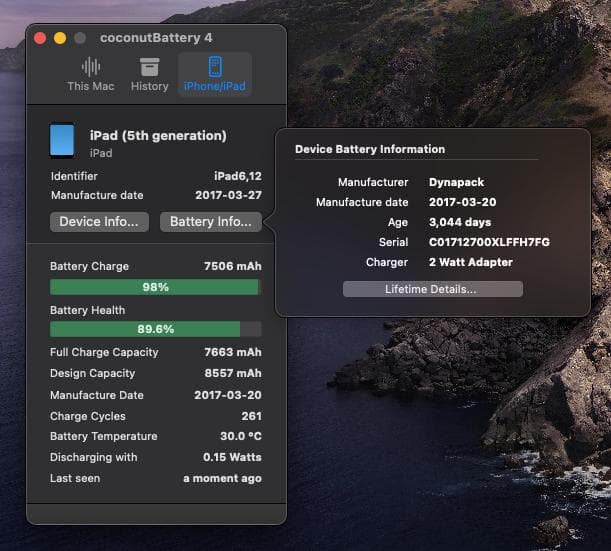The width and height of the screenshot is (611, 551).
Task: Open the This Mac waveform icon
Action: (x=91, y=67)
